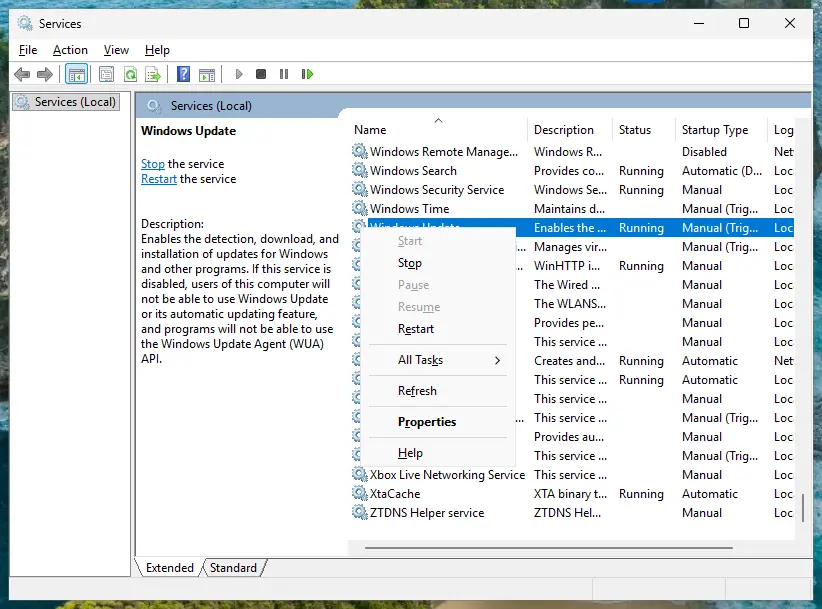Image resolution: width=822 pixels, height=609 pixels.
Task: Click 'XTA binary t...' description cell
Action: (570, 493)
